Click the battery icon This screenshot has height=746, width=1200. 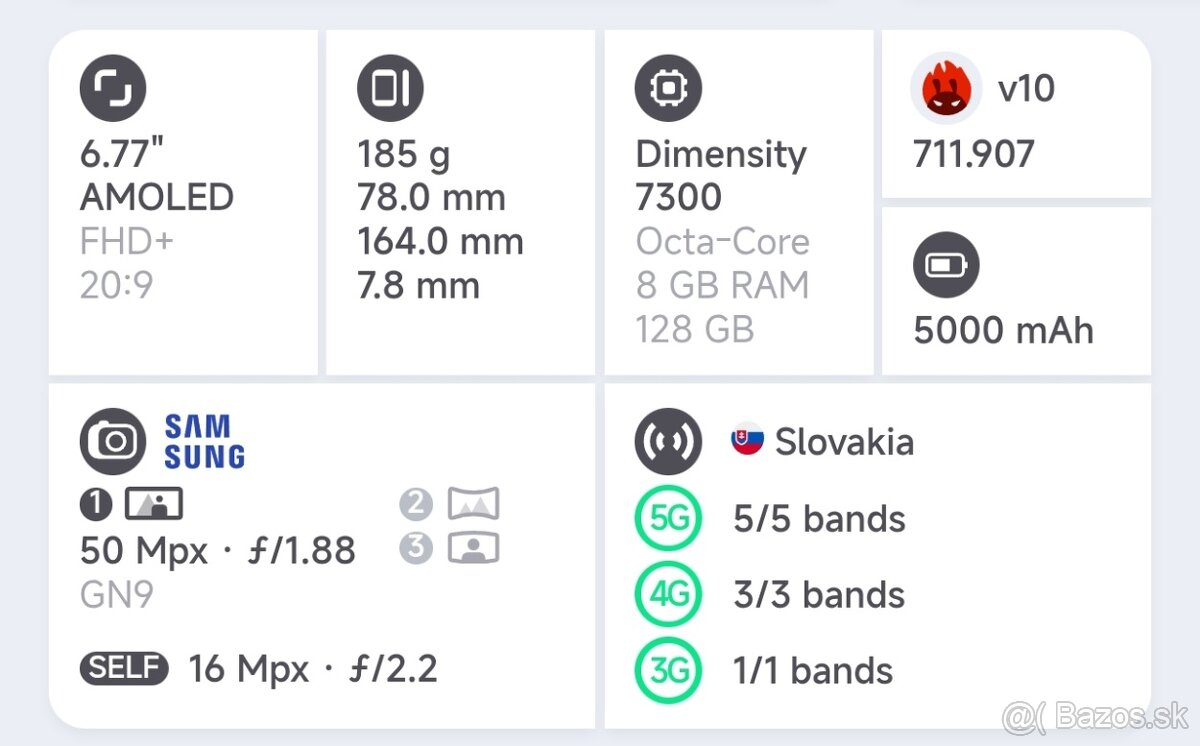tap(946, 265)
